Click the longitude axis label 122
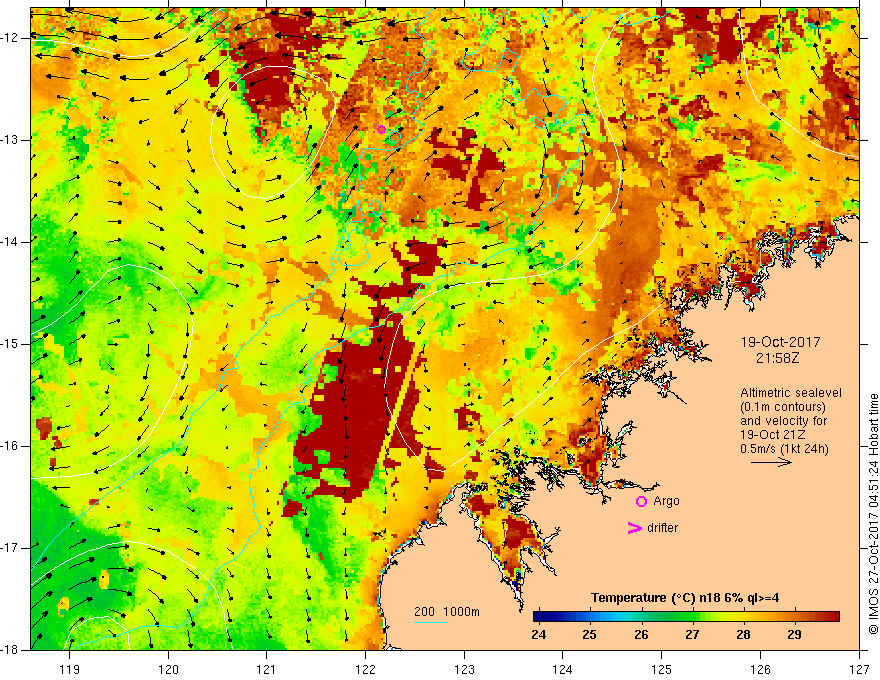 pos(365,669)
